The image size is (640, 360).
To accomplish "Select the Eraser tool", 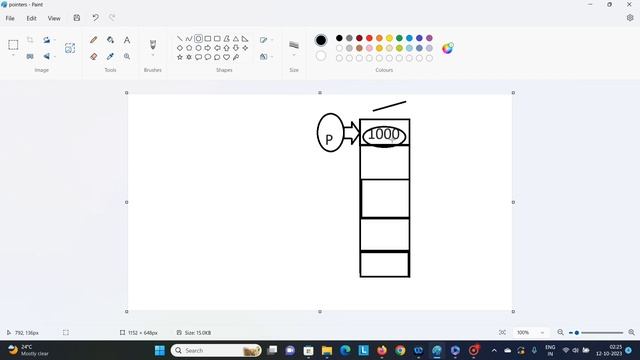I will click(93, 56).
